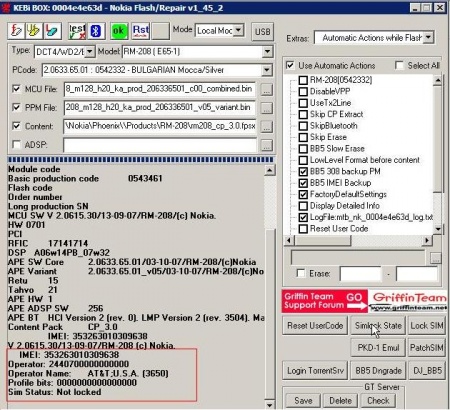Browse for the PPM File

pos(266,108)
